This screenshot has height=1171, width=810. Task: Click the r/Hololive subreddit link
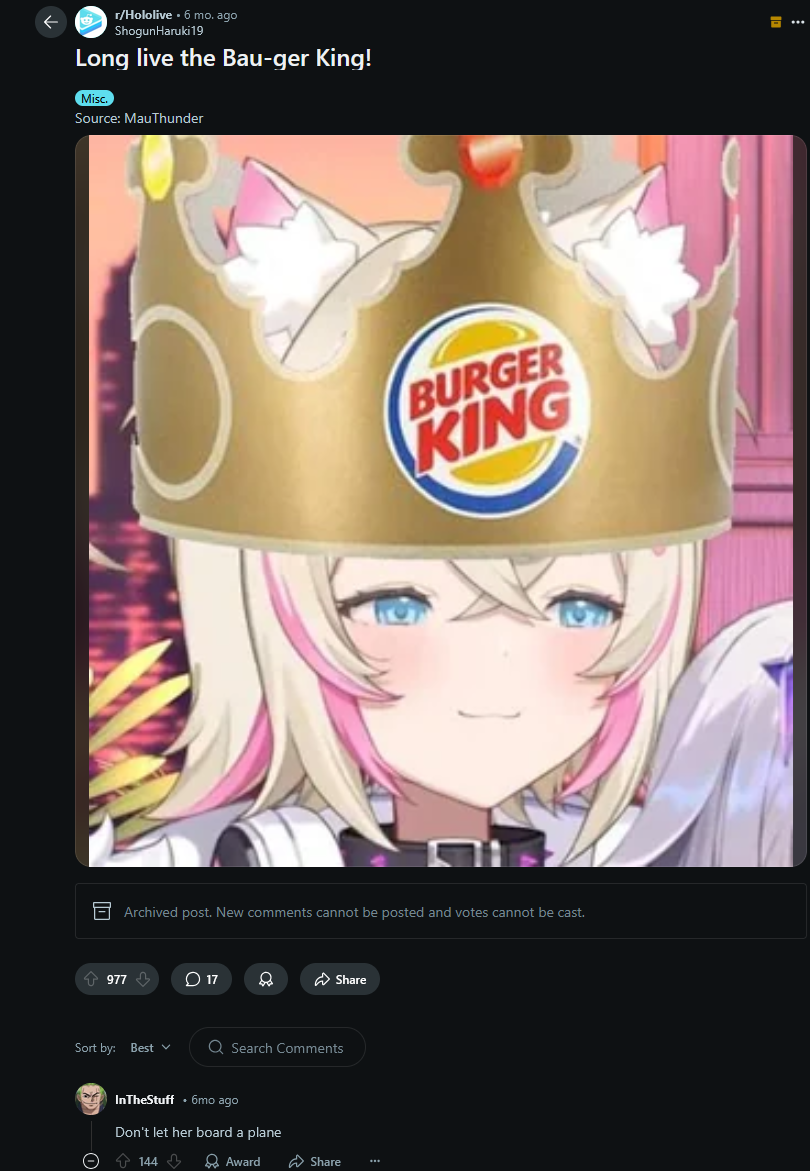click(143, 15)
